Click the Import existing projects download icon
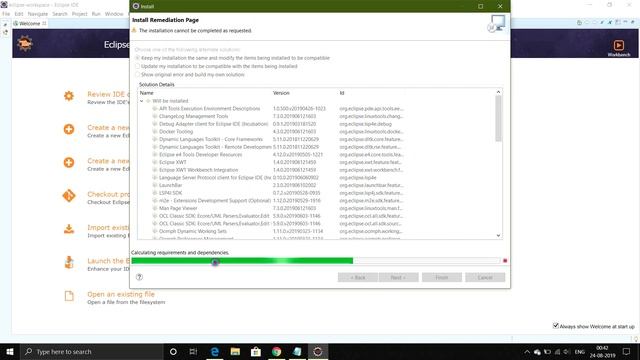Viewport: 640px width, 360px height. pyautogui.click(x=69, y=229)
